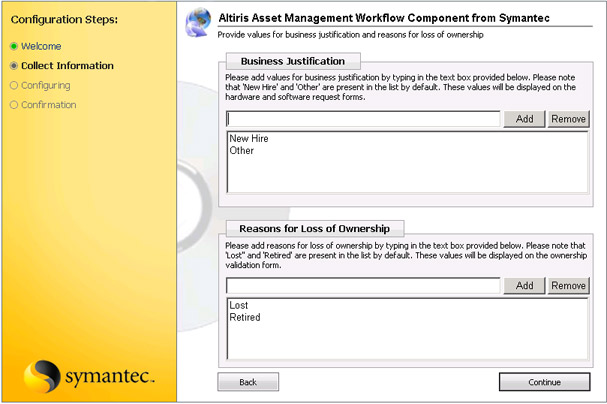Click the globe installer icon in header
607x404 pixels.
tap(198, 22)
